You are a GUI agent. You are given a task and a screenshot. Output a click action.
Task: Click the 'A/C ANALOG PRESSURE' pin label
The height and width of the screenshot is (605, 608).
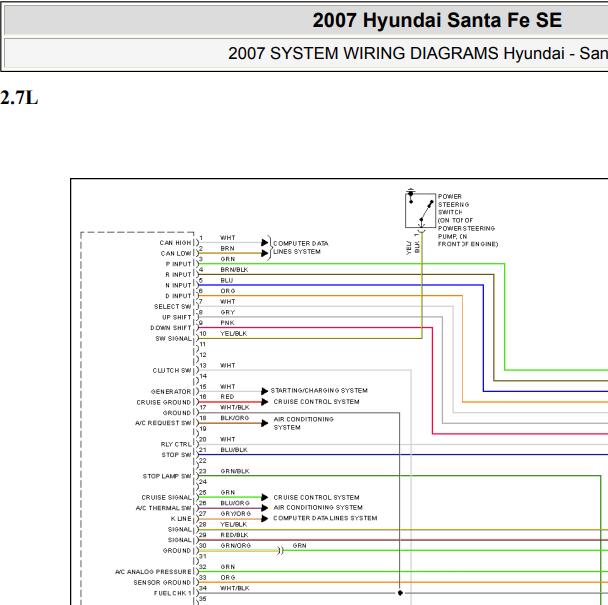click(153, 572)
